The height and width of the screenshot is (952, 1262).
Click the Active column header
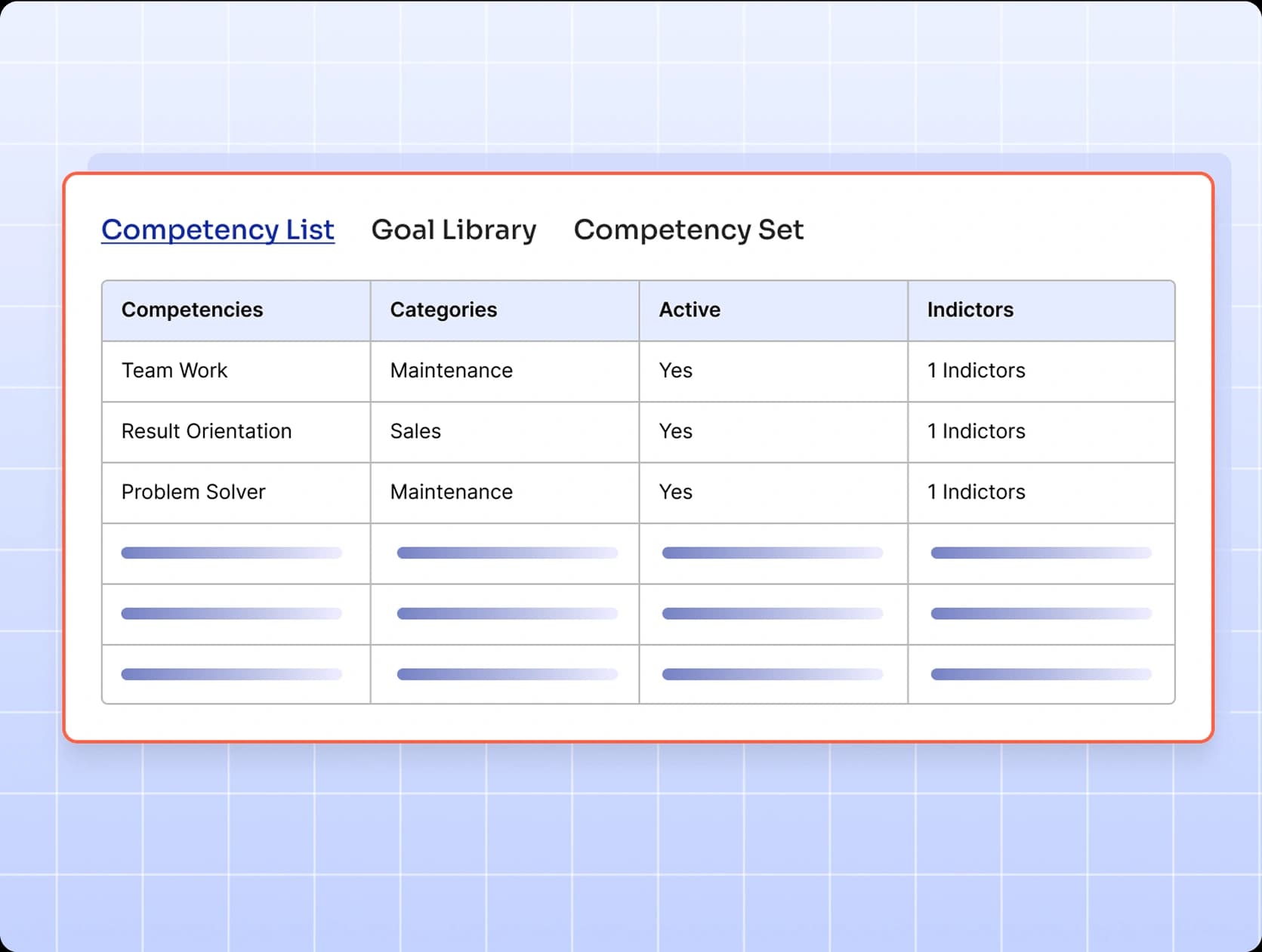(x=689, y=310)
